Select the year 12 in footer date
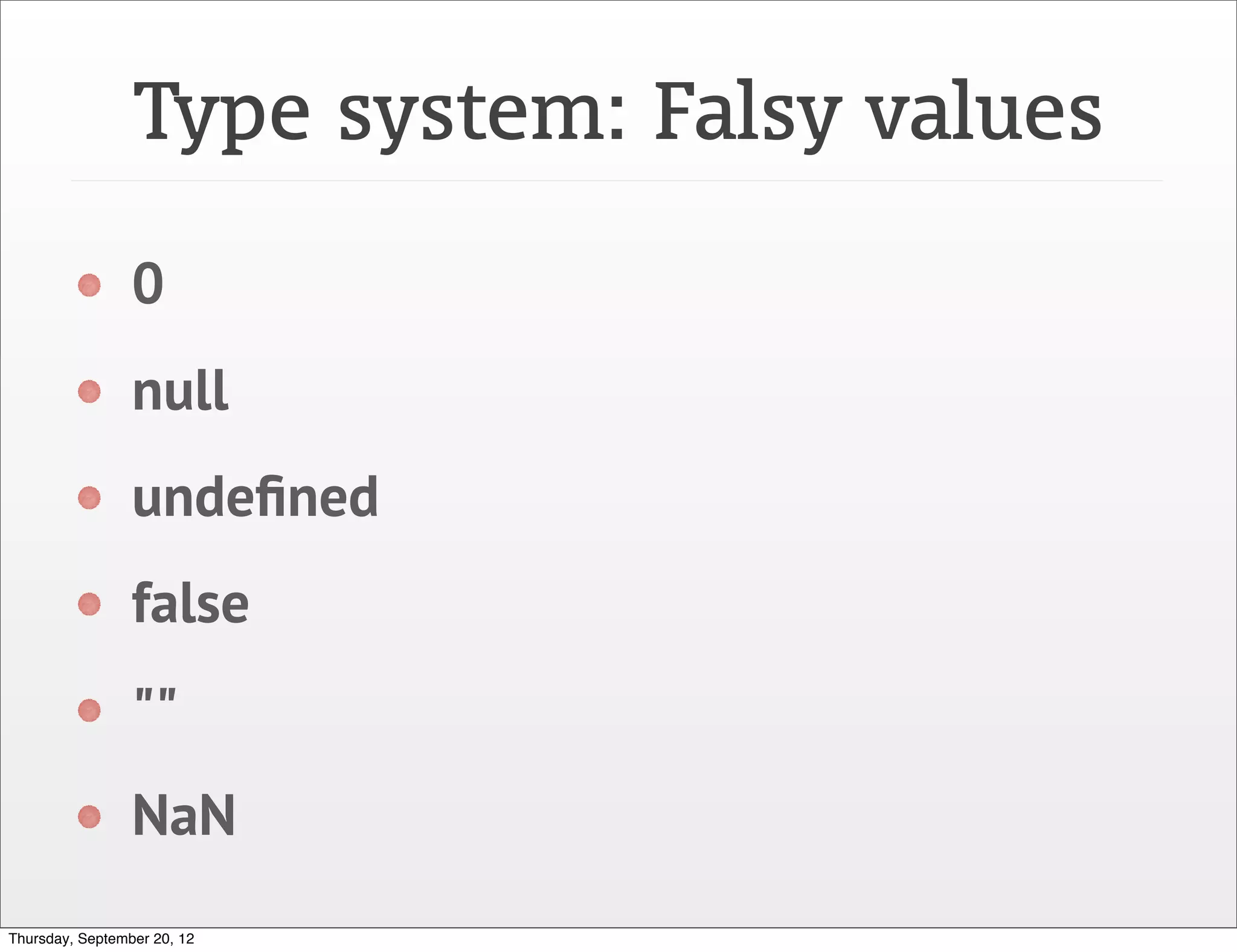The width and height of the screenshot is (1237, 952). click(187, 939)
